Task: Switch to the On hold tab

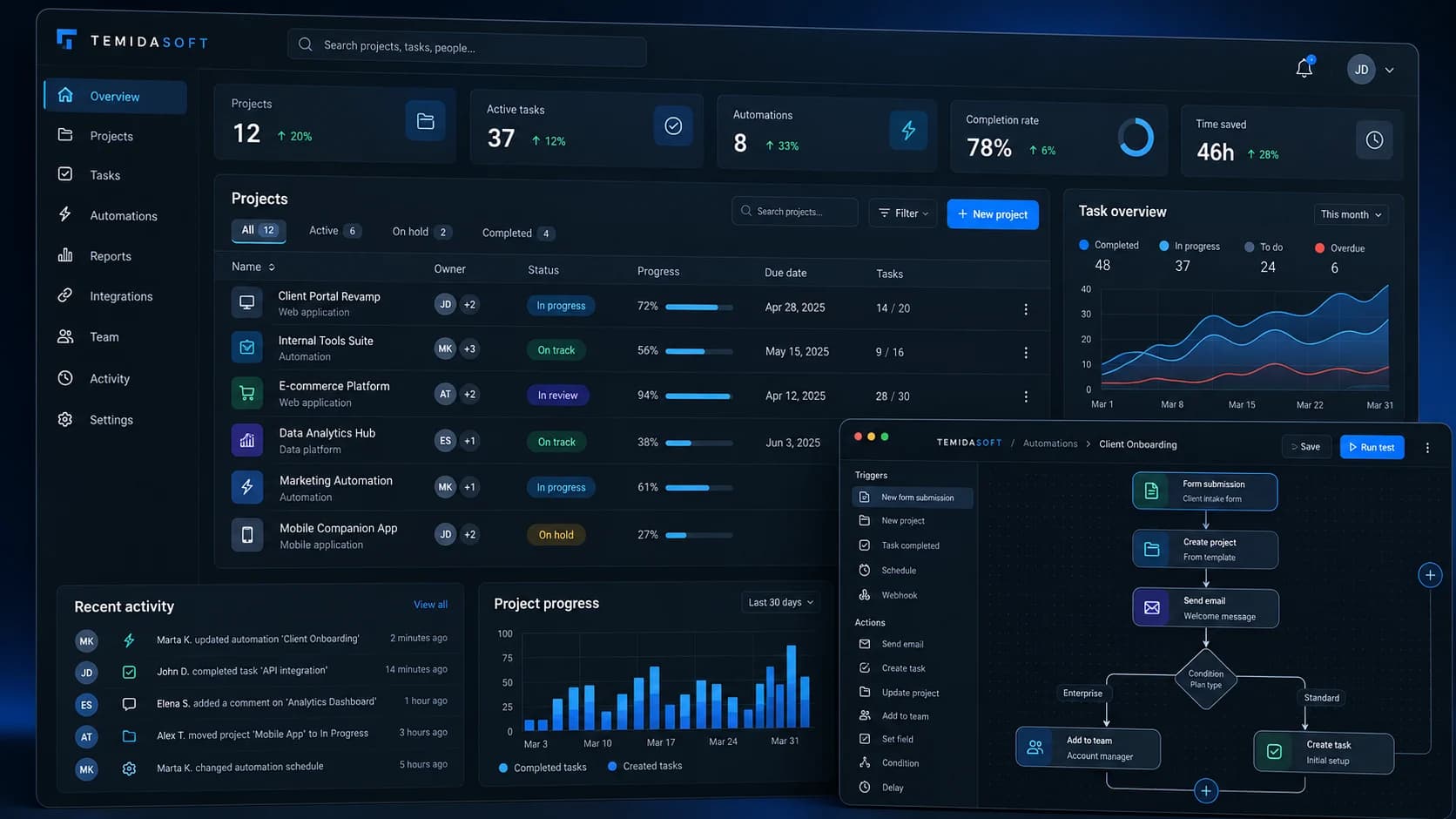Action: [x=421, y=232]
